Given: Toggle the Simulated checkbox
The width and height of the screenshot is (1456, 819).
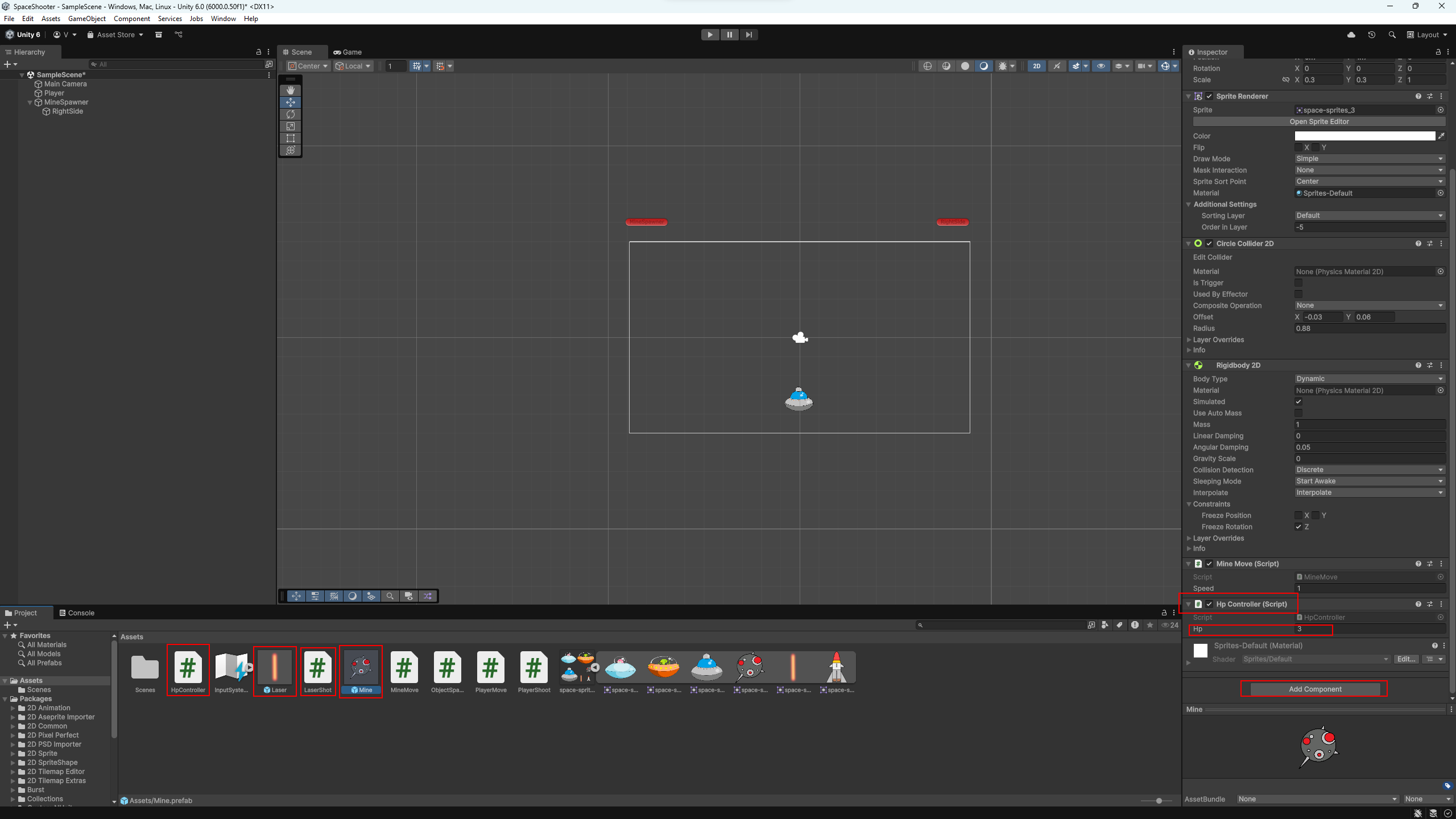Looking at the screenshot, I should [x=1298, y=402].
